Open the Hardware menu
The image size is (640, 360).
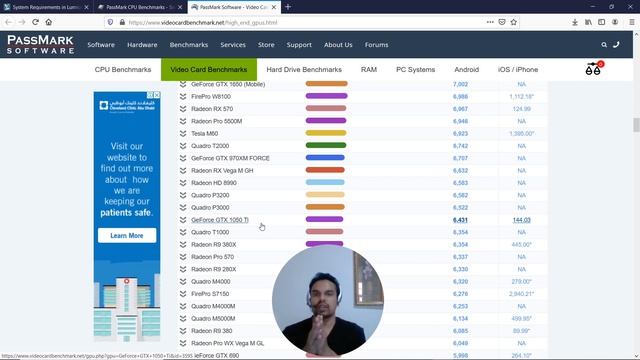pyautogui.click(x=142, y=45)
